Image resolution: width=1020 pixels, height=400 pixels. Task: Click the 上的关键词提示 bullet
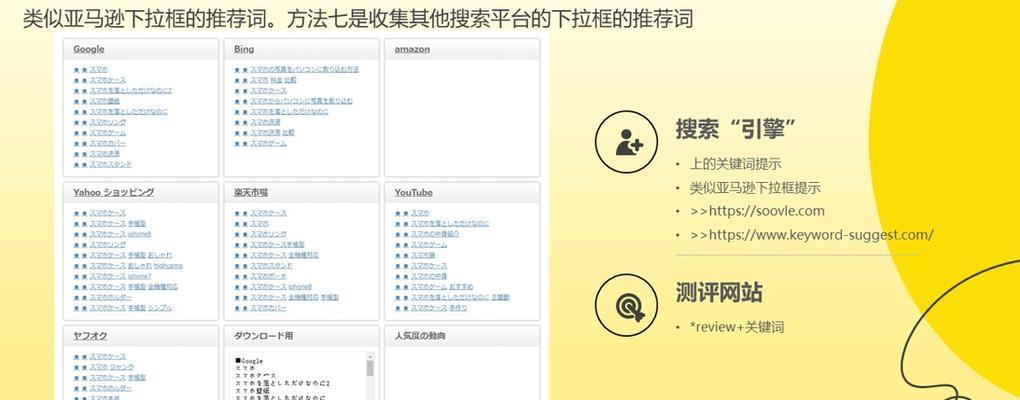click(736, 164)
